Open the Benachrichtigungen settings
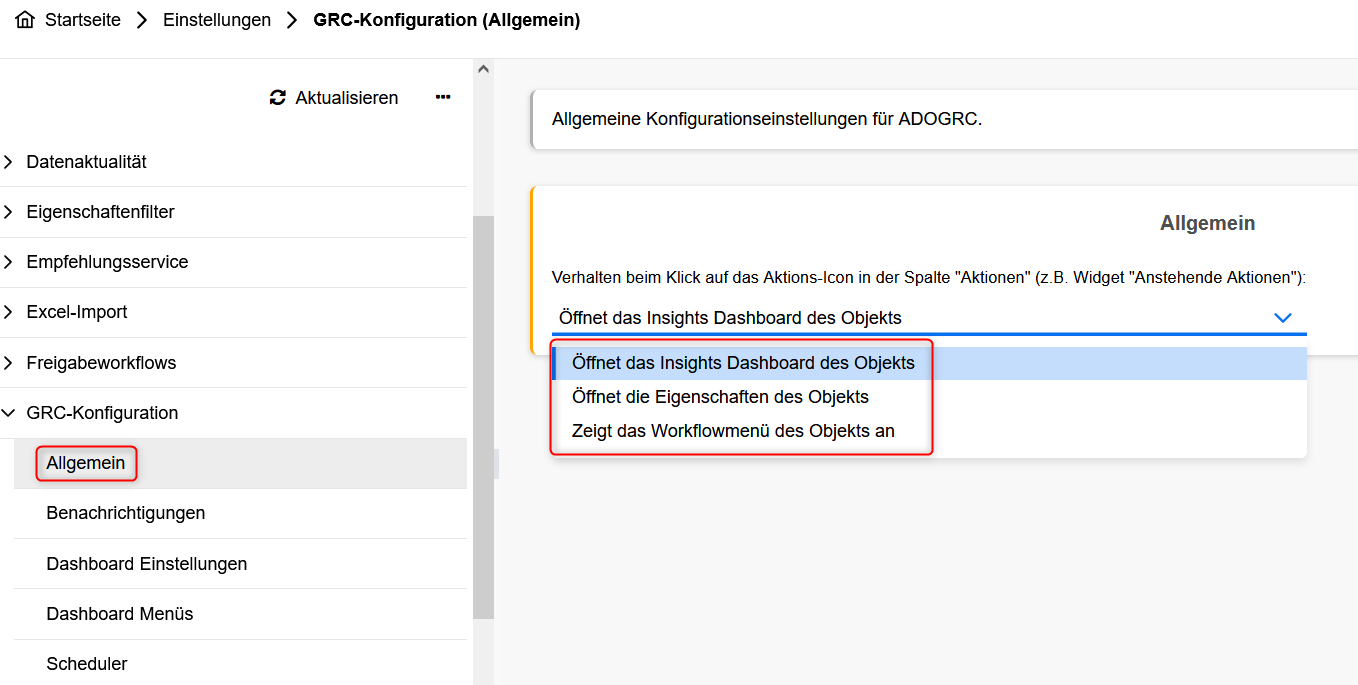The width and height of the screenshot is (1358, 685). coord(125,513)
